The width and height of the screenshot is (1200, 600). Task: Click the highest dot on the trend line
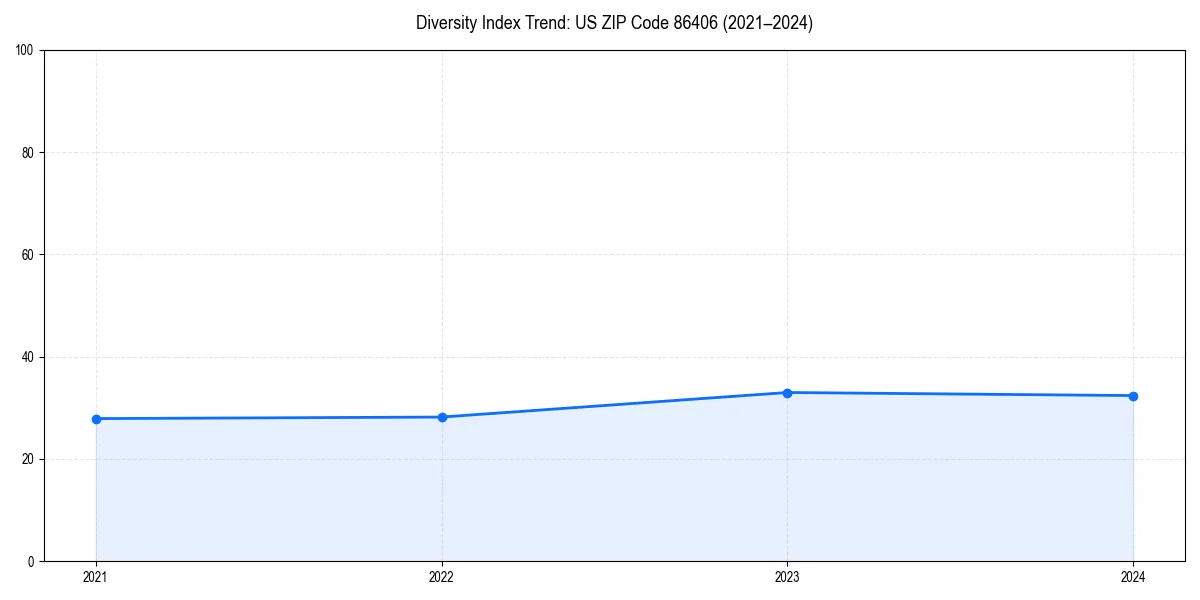pos(788,392)
